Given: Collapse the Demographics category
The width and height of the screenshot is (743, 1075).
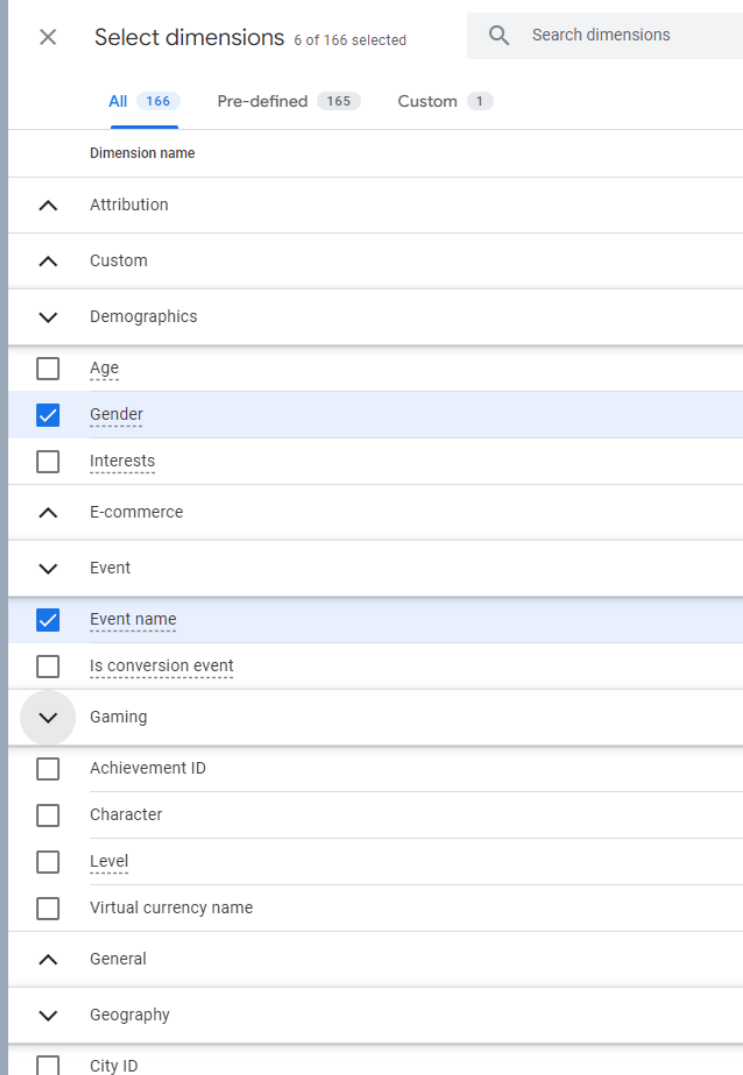Looking at the screenshot, I should 47,317.
